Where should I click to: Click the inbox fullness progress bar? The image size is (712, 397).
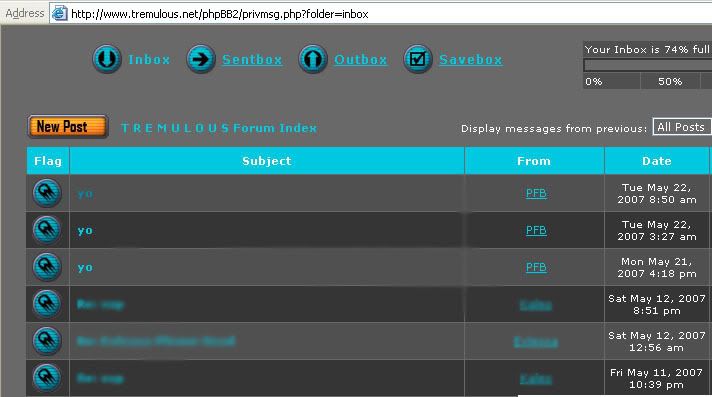648,65
